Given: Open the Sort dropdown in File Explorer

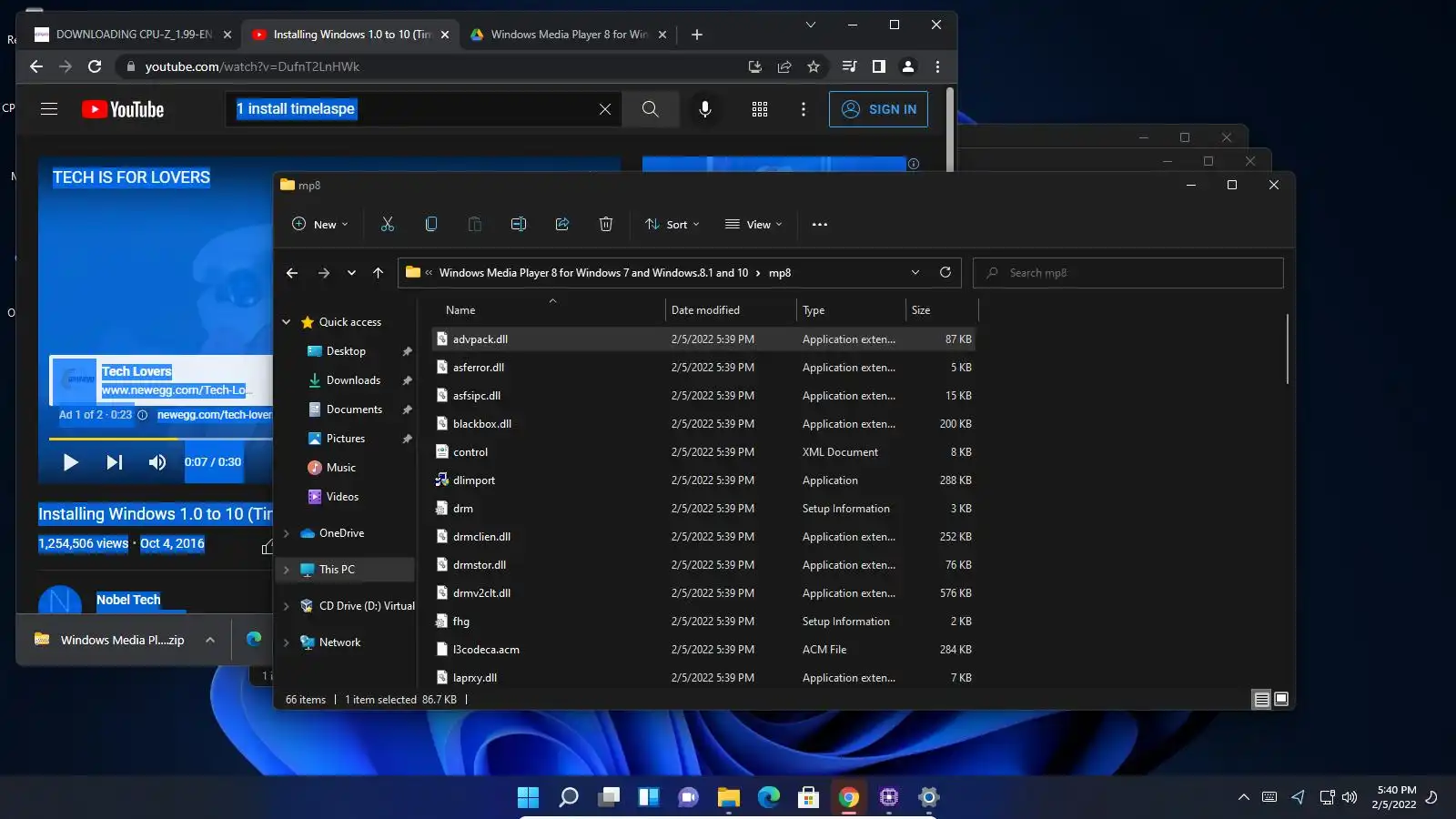Looking at the screenshot, I should pyautogui.click(x=672, y=225).
